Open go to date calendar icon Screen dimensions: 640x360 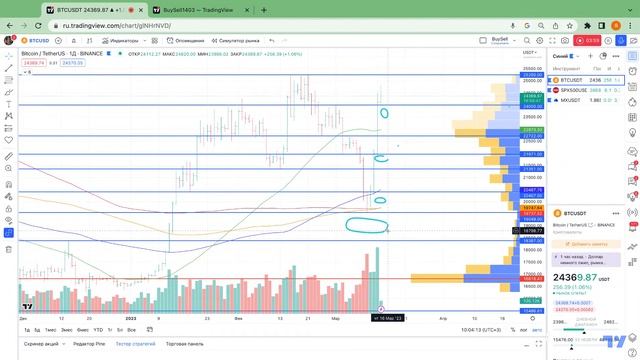point(150,330)
